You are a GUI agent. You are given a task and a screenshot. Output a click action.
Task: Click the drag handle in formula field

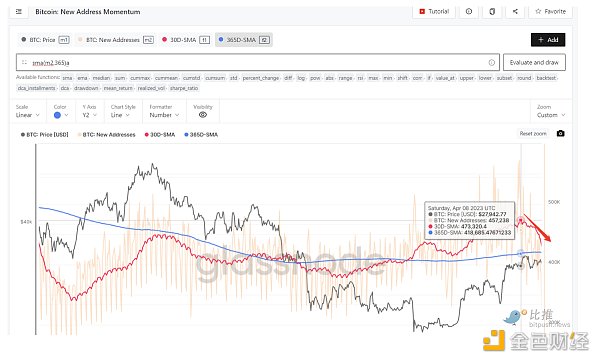pos(24,62)
